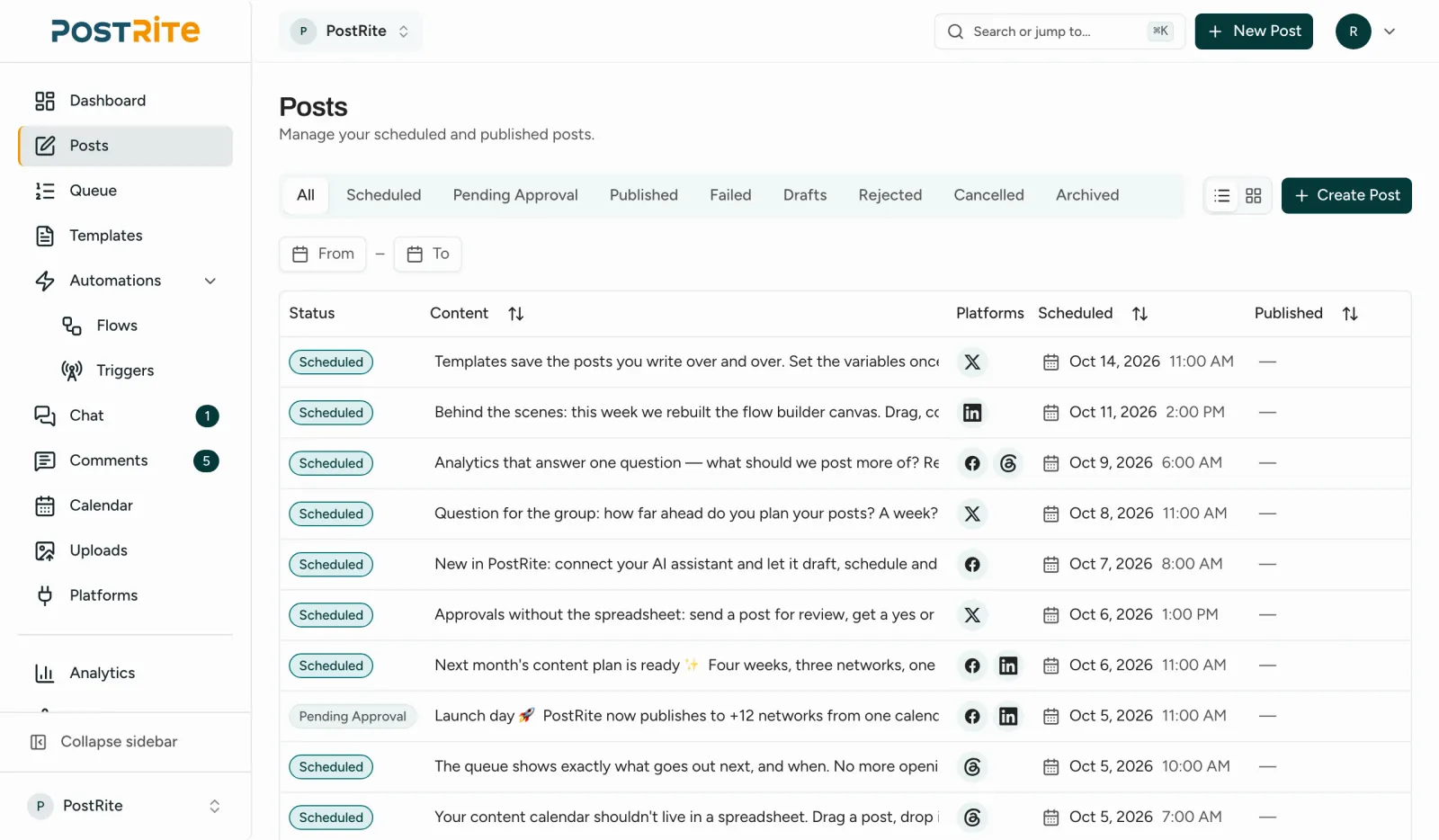The width and height of the screenshot is (1439, 840).
Task: Show the Drafts tab
Action: pos(805,195)
